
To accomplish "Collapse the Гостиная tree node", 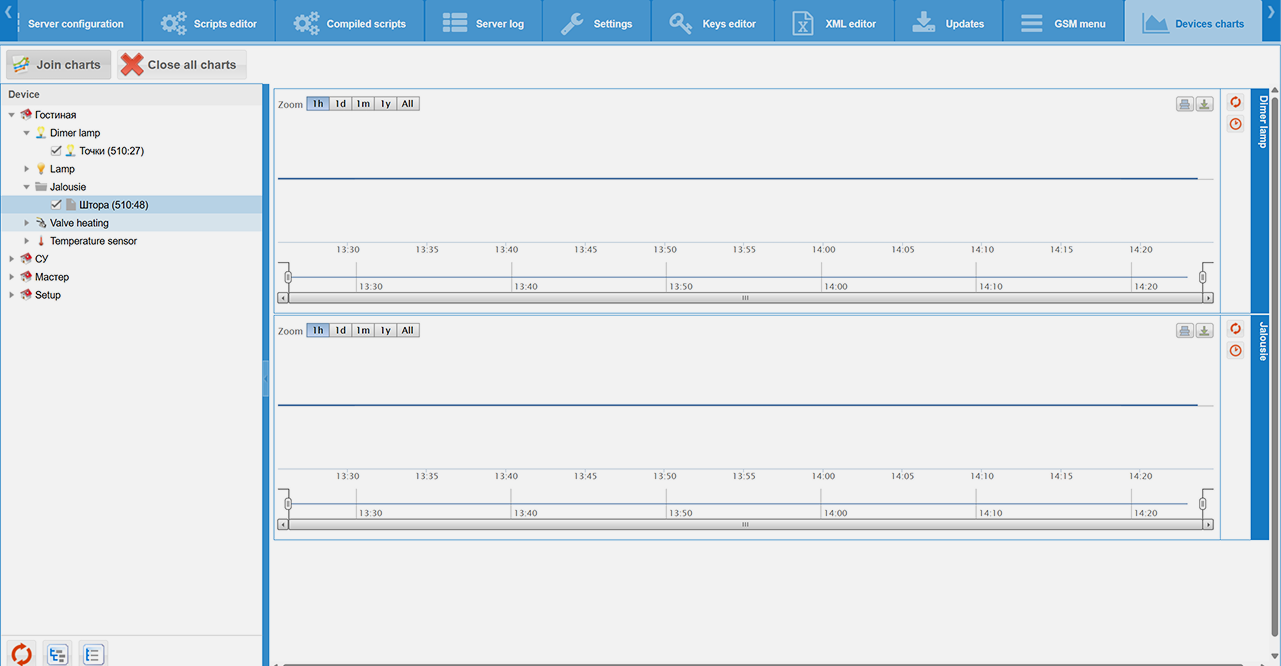I will pyautogui.click(x=12, y=115).
